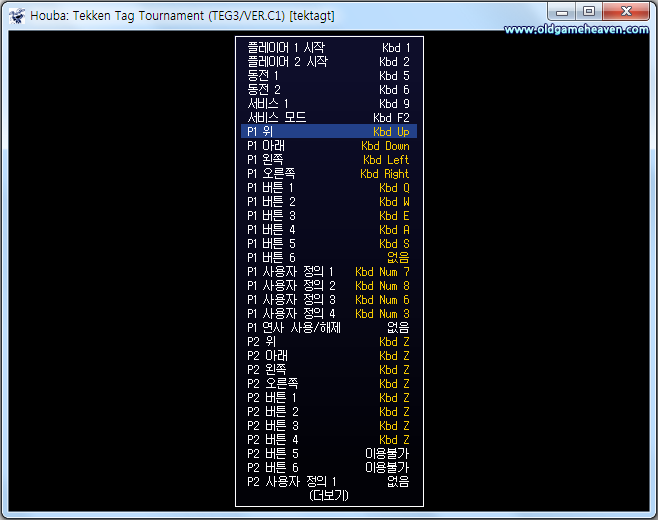Select the '동전 2' input row
Image resolution: width=658 pixels, height=520 pixels.
[x=329, y=89]
